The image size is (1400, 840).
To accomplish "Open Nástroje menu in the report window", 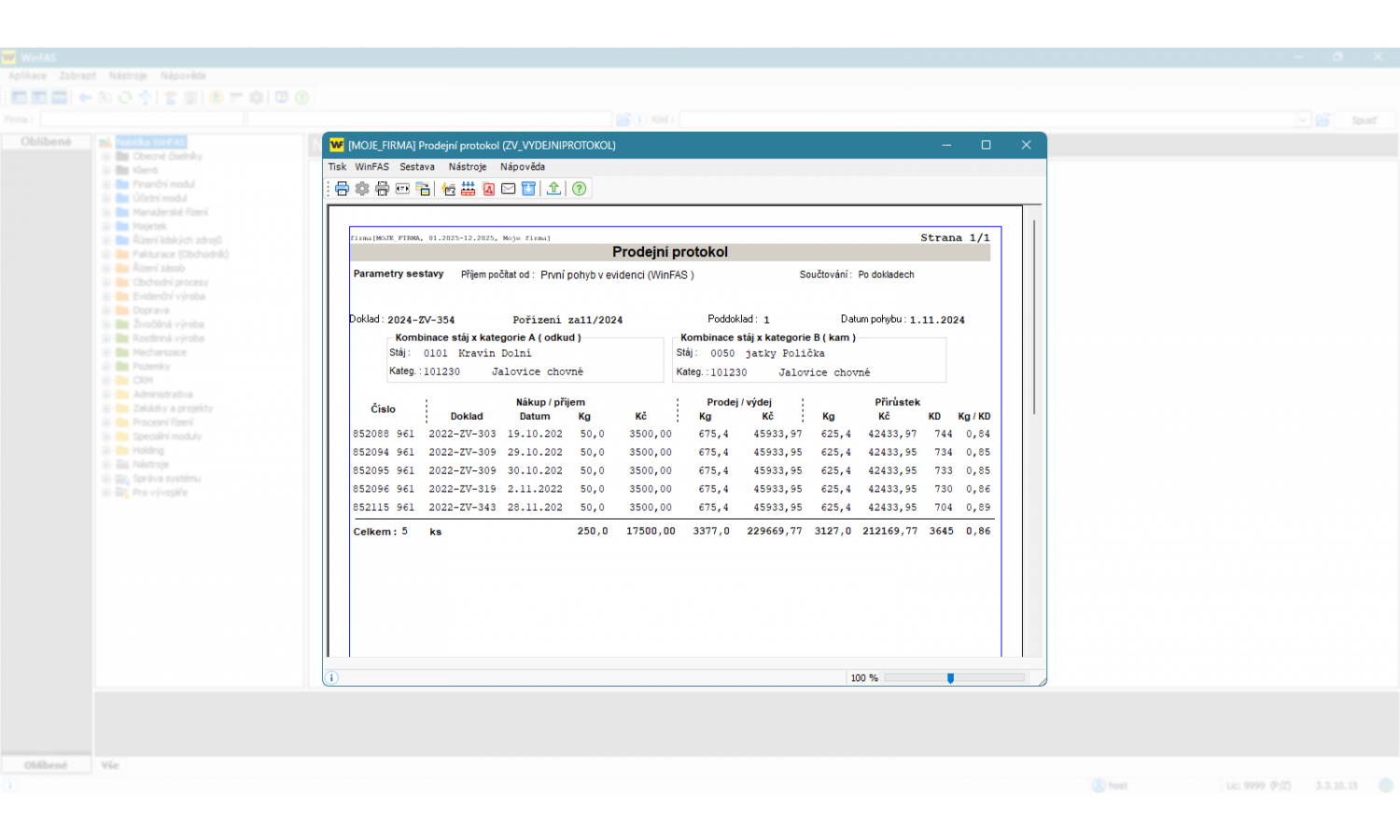I will pyautogui.click(x=468, y=167).
